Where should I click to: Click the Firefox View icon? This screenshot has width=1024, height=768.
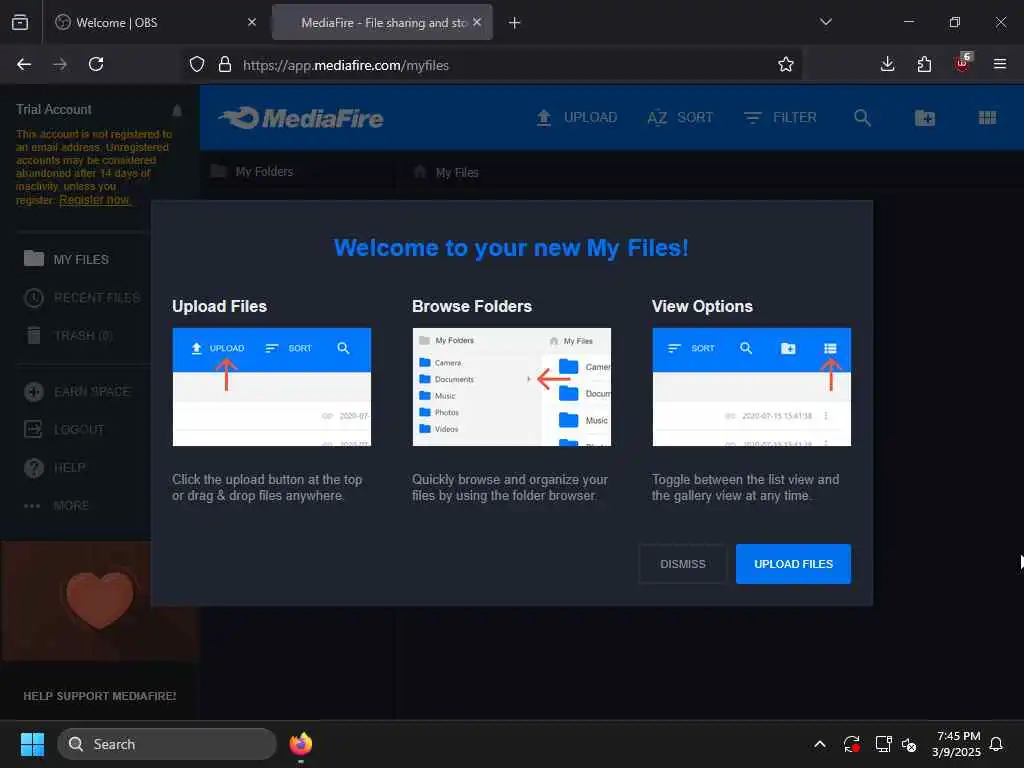(x=20, y=22)
